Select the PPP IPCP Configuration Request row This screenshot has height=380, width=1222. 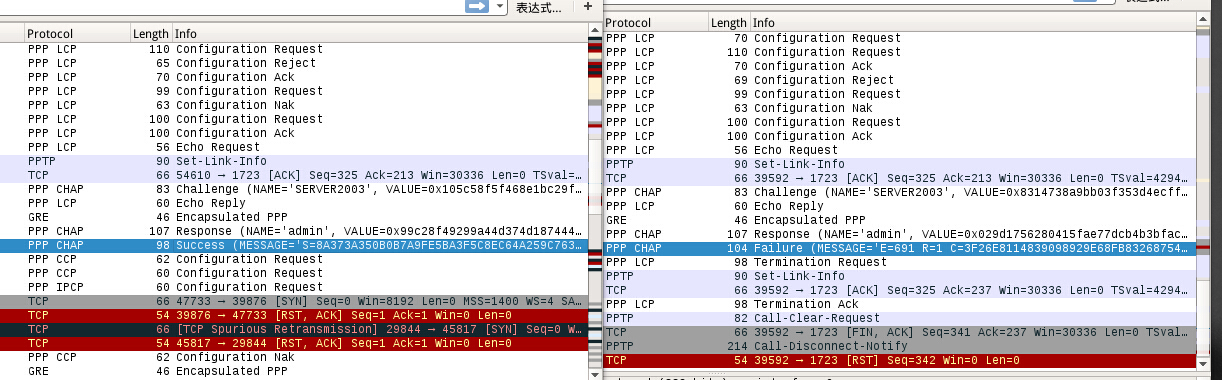pos(294,287)
